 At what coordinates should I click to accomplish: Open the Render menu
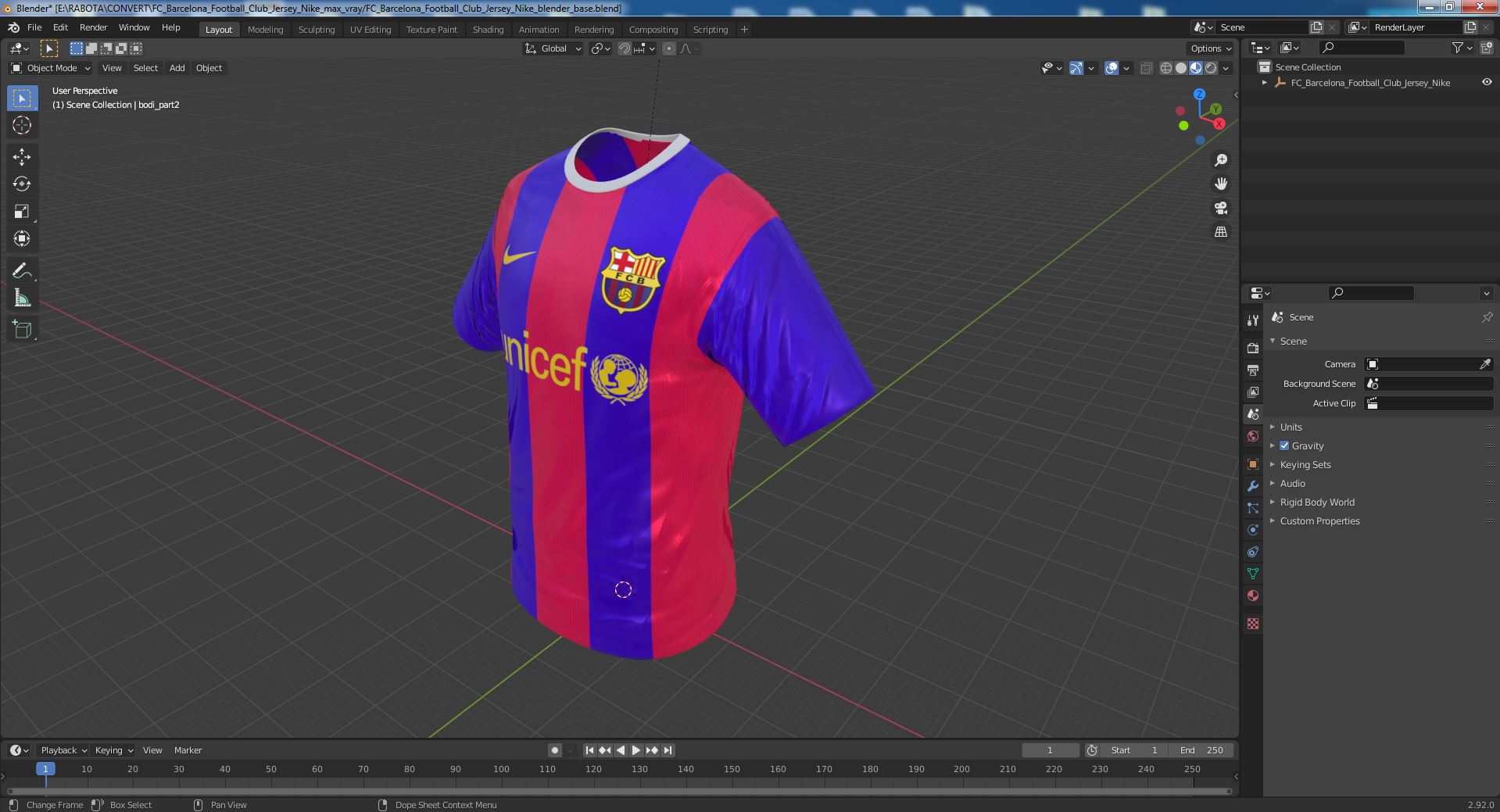pyautogui.click(x=93, y=27)
